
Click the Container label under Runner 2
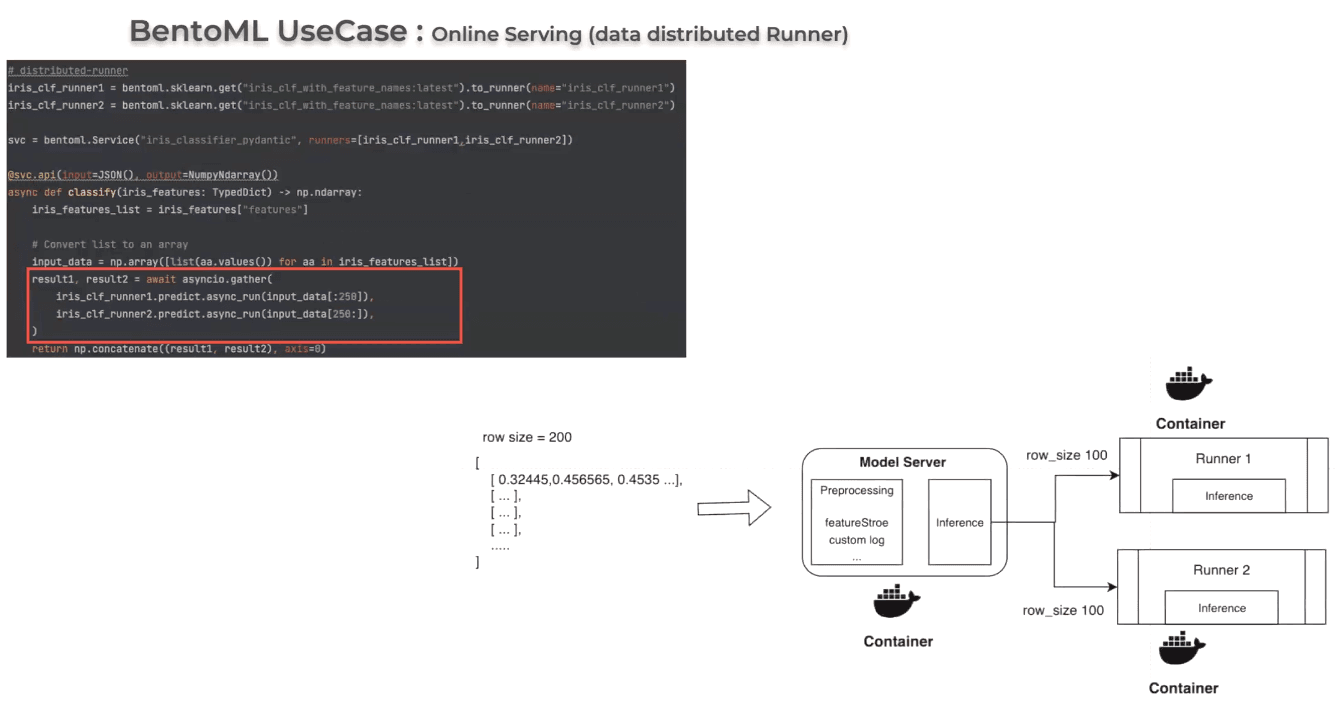coord(1183,688)
